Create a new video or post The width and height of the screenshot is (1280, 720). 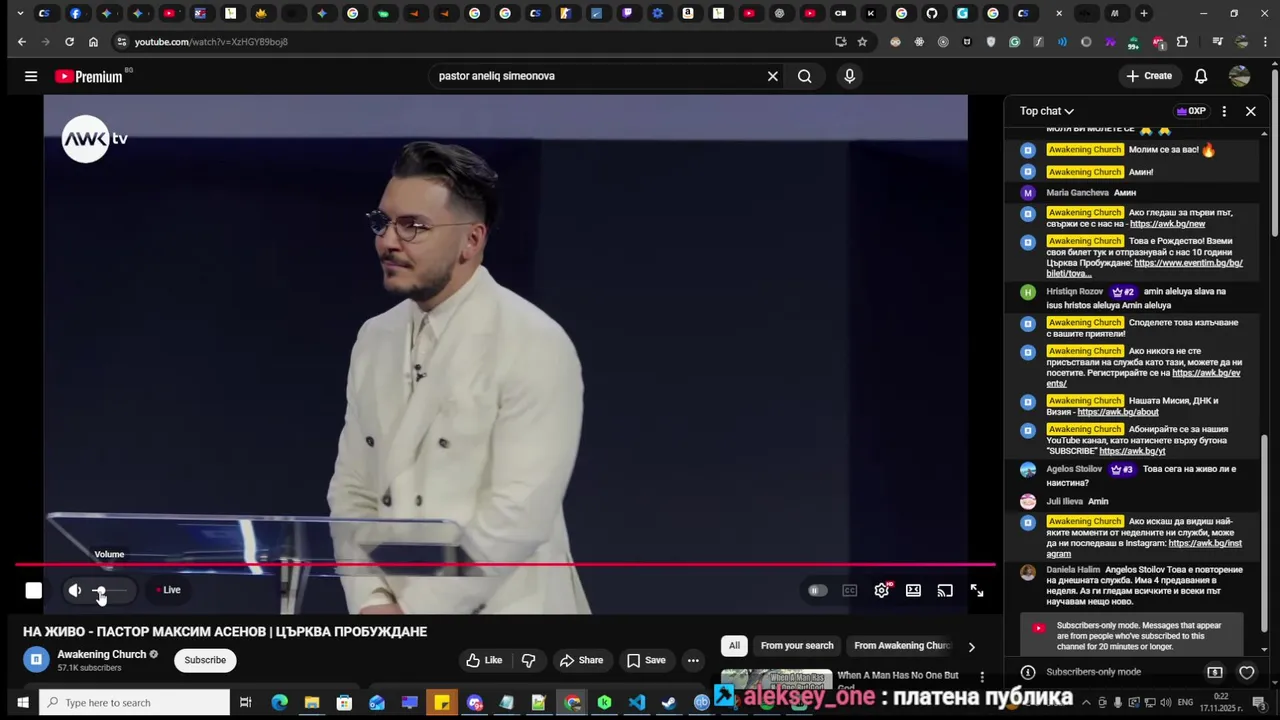click(x=1148, y=76)
